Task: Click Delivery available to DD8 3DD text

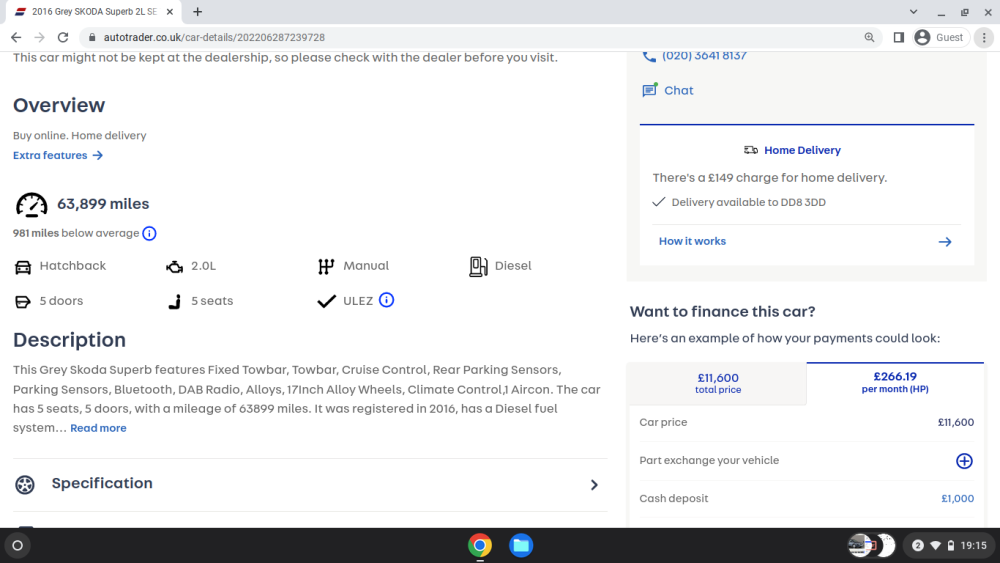Action: (x=749, y=202)
